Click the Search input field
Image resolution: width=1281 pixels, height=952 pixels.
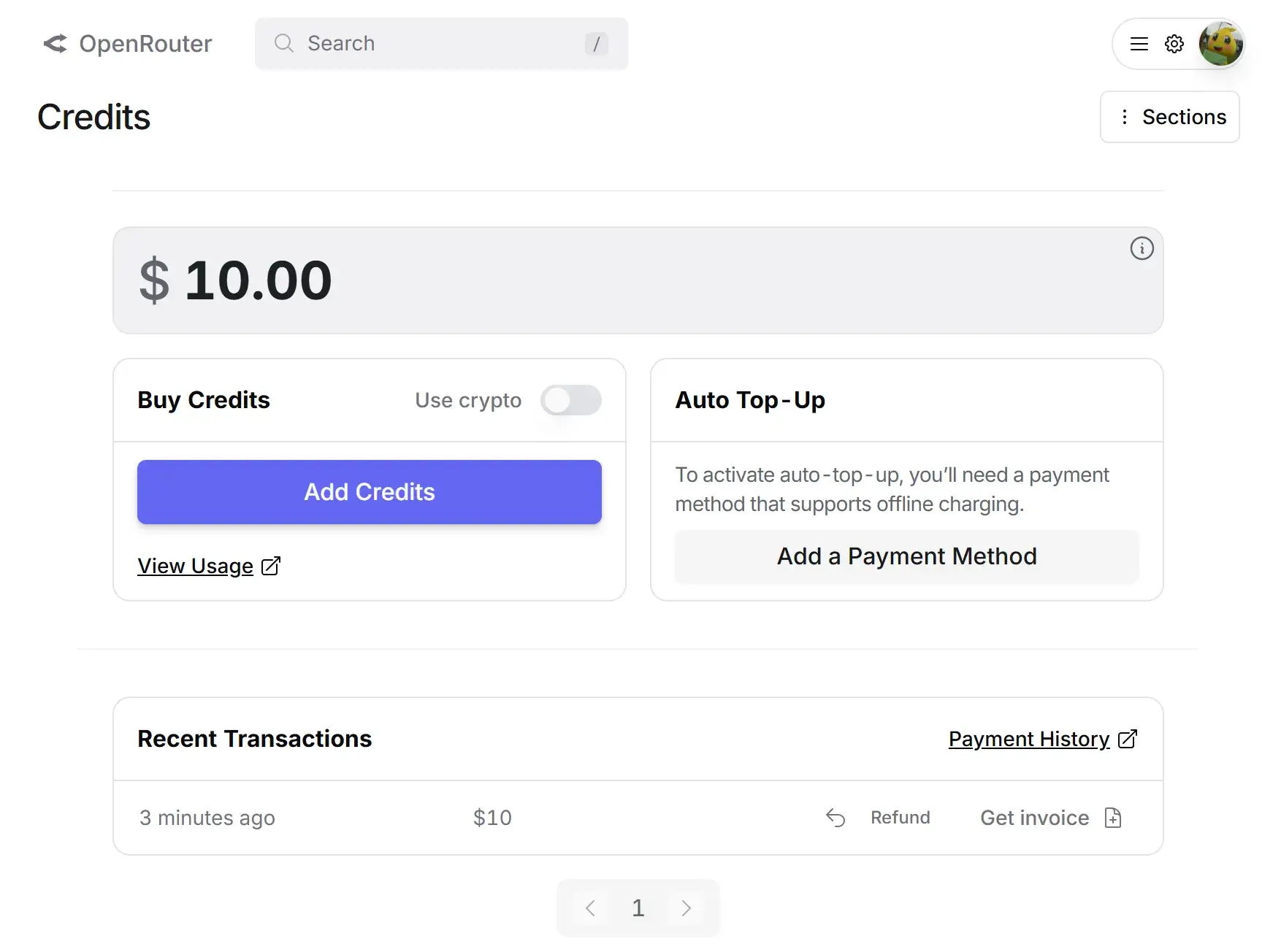point(441,44)
